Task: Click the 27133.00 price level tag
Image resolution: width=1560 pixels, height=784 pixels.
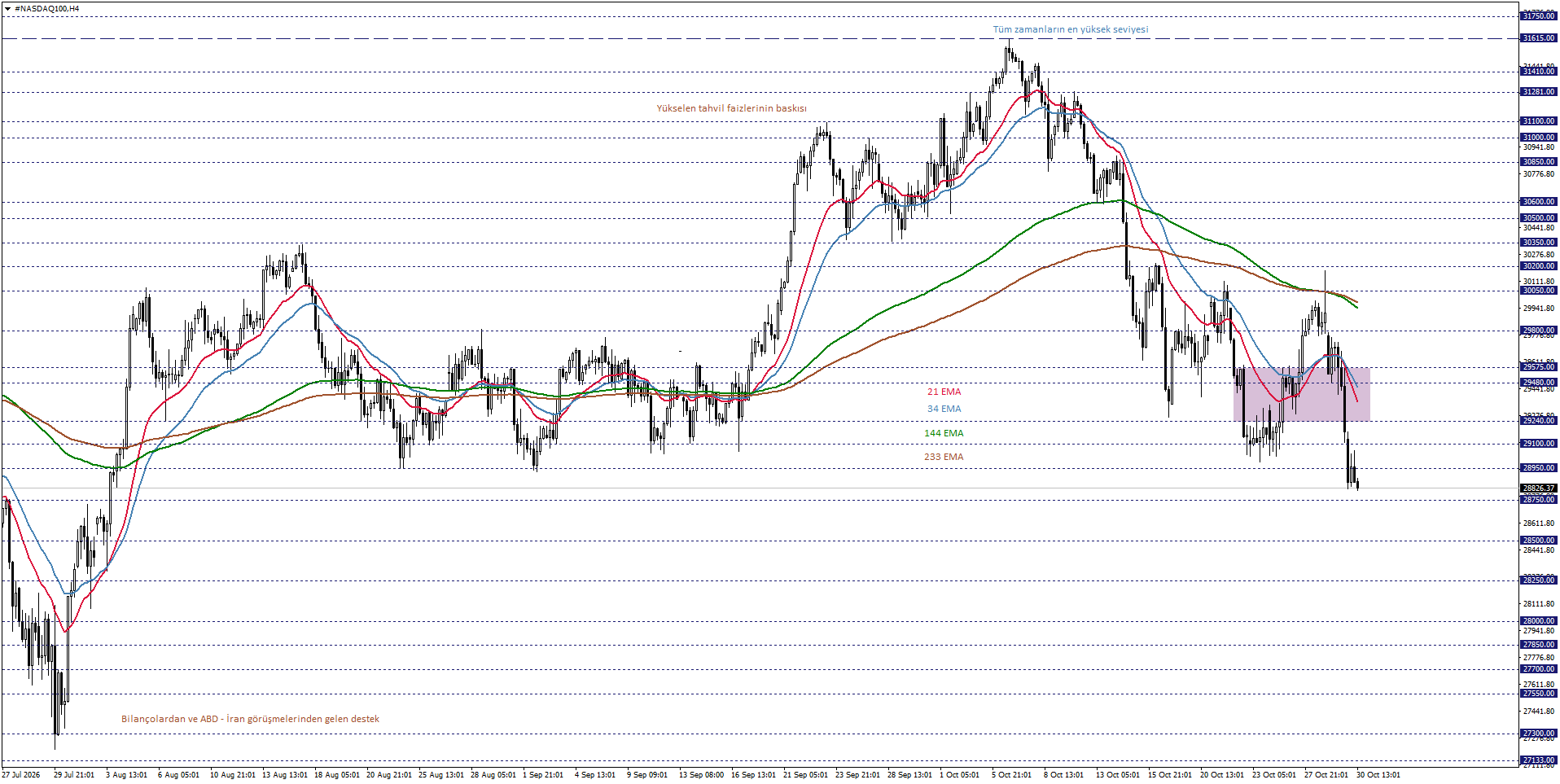Action: (1538, 760)
